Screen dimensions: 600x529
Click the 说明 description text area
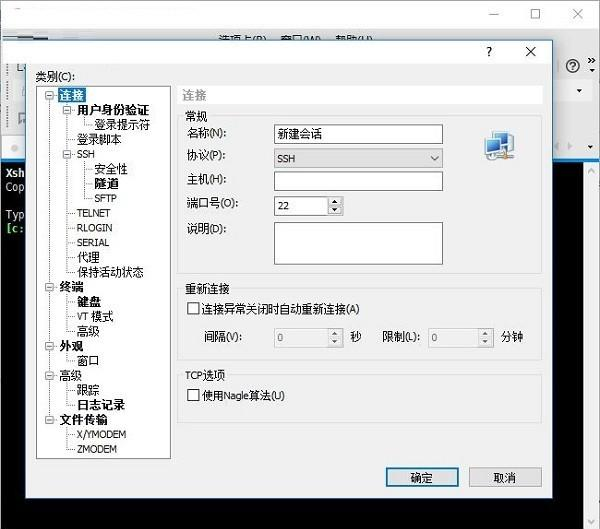pyautogui.click(x=358, y=243)
